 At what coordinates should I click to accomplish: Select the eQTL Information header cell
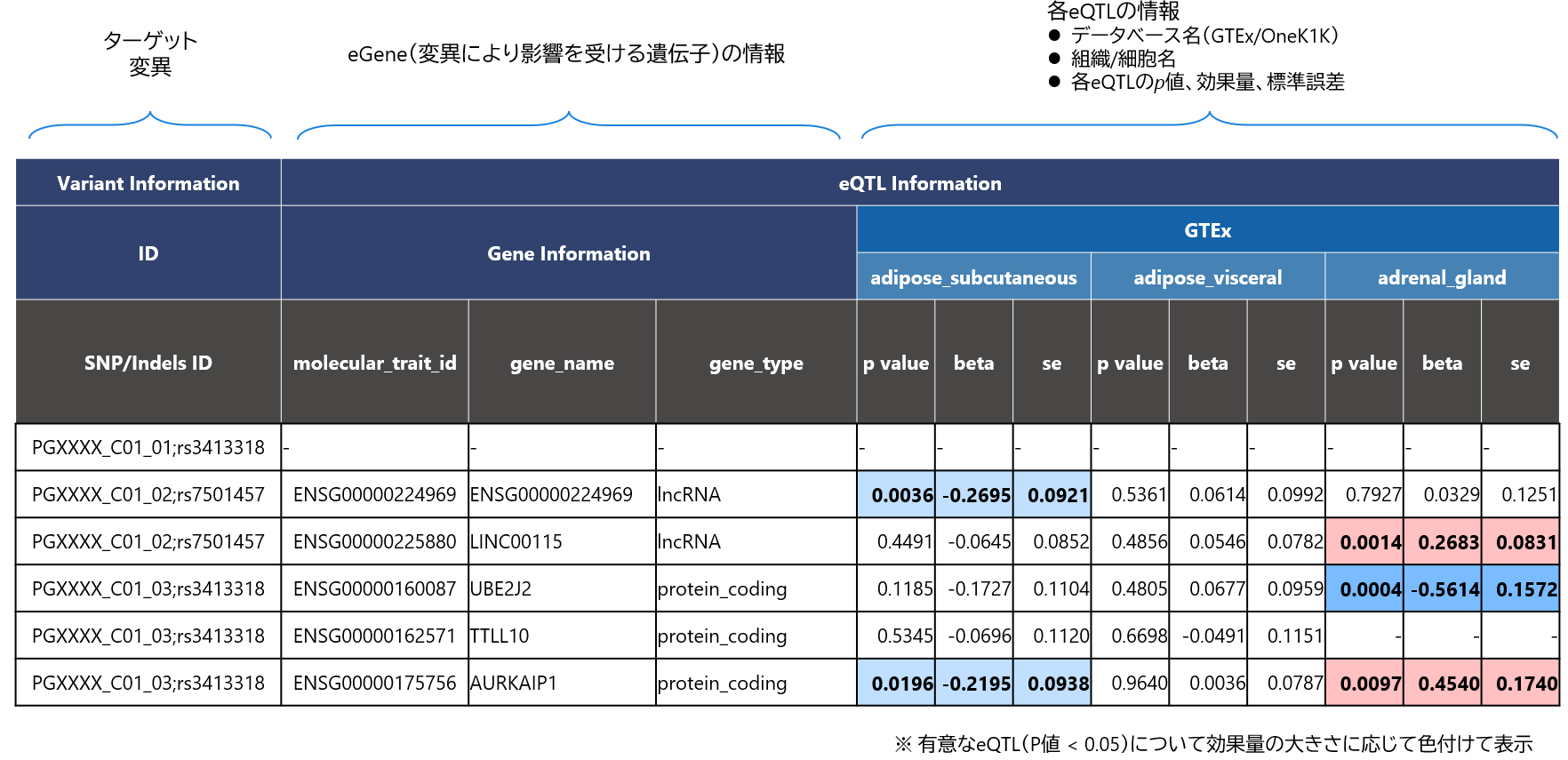[x=920, y=183]
